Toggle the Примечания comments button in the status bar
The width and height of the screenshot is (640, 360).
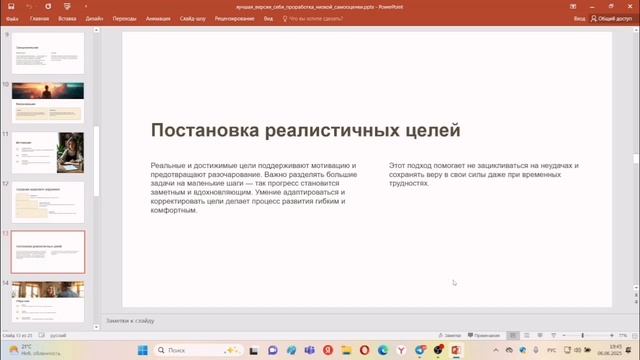pyautogui.click(x=484, y=336)
